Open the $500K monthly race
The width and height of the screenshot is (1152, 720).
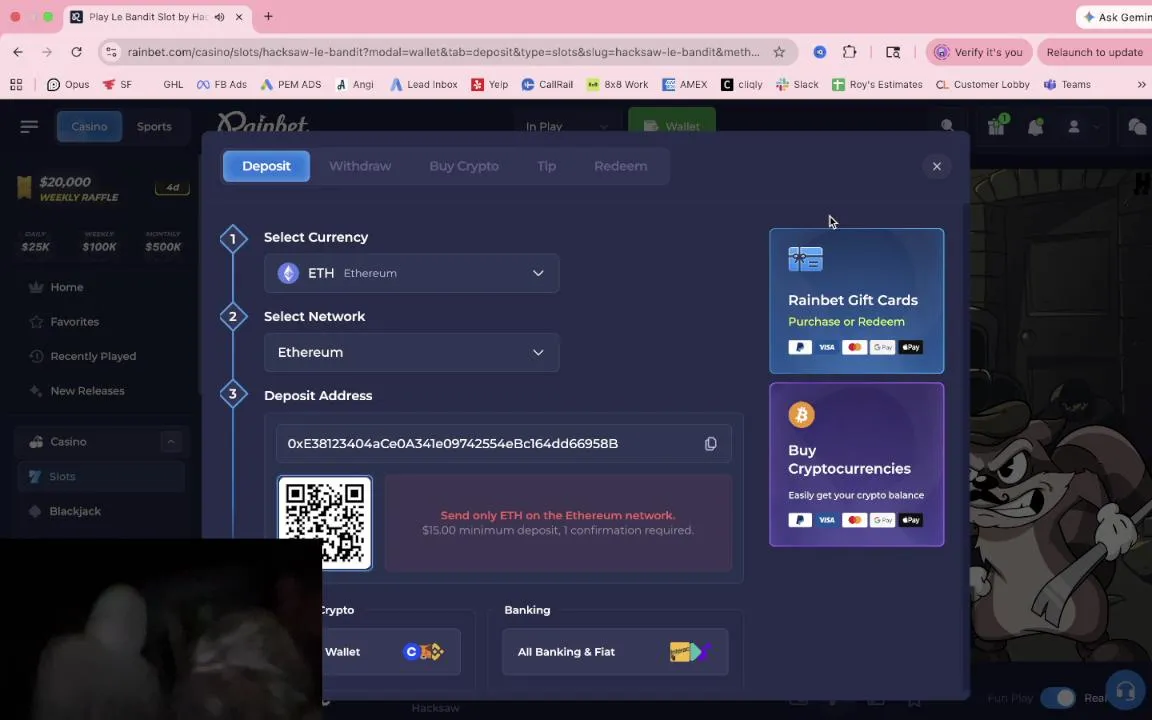(x=163, y=242)
